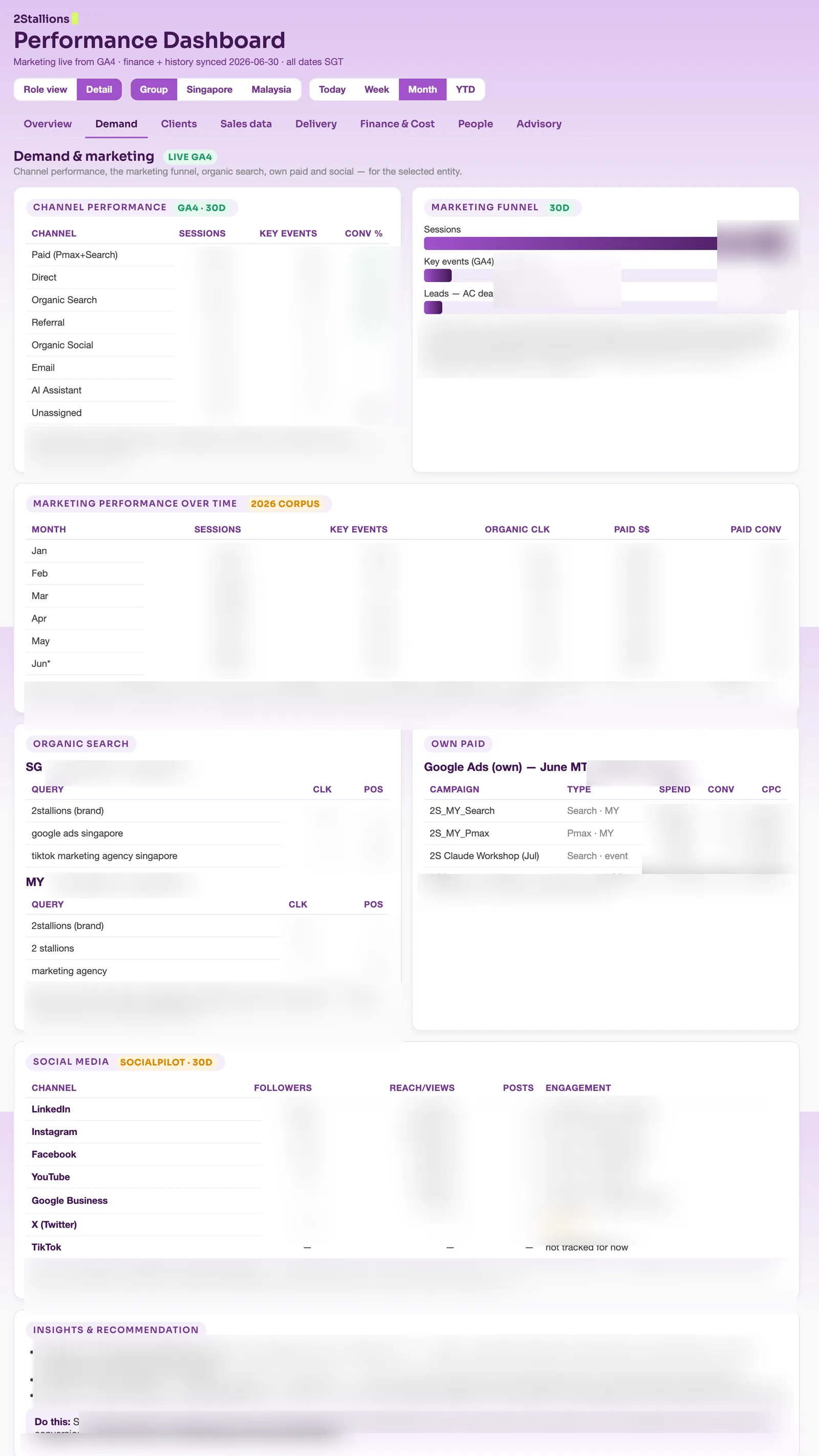Open the Advisory tab
Viewport: 819px width, 1456px height.
(538, 124)
